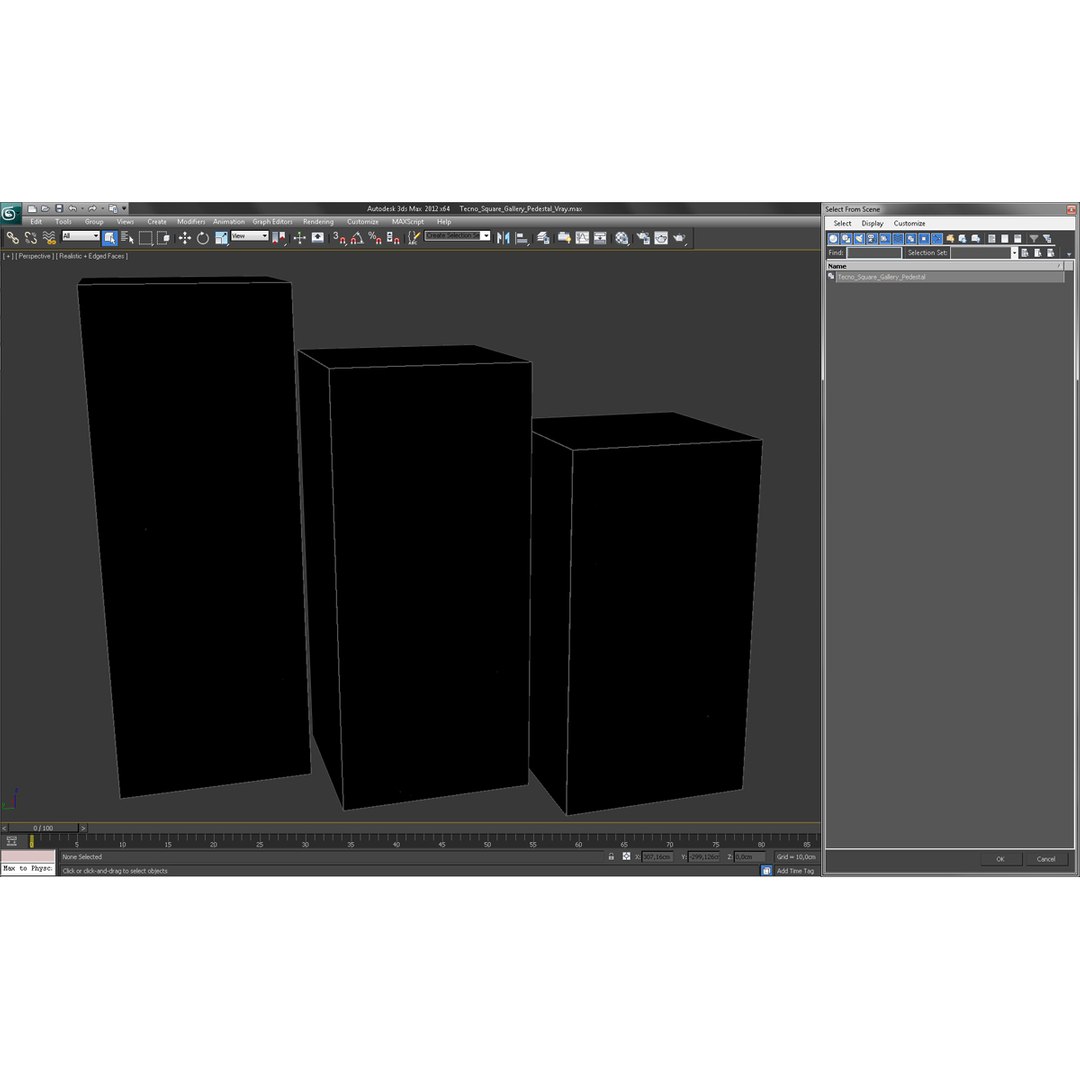The height and width of the screenshot is (1080, 1080).
Task: Click the New Scene icon in Quick Access toolbar
Action: 32,209
